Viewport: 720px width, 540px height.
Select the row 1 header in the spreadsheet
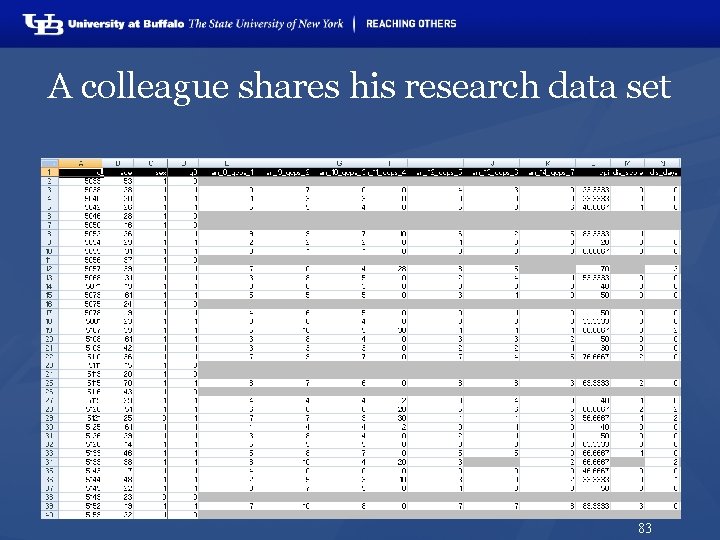pyautogui.click(x=50, y=172)
